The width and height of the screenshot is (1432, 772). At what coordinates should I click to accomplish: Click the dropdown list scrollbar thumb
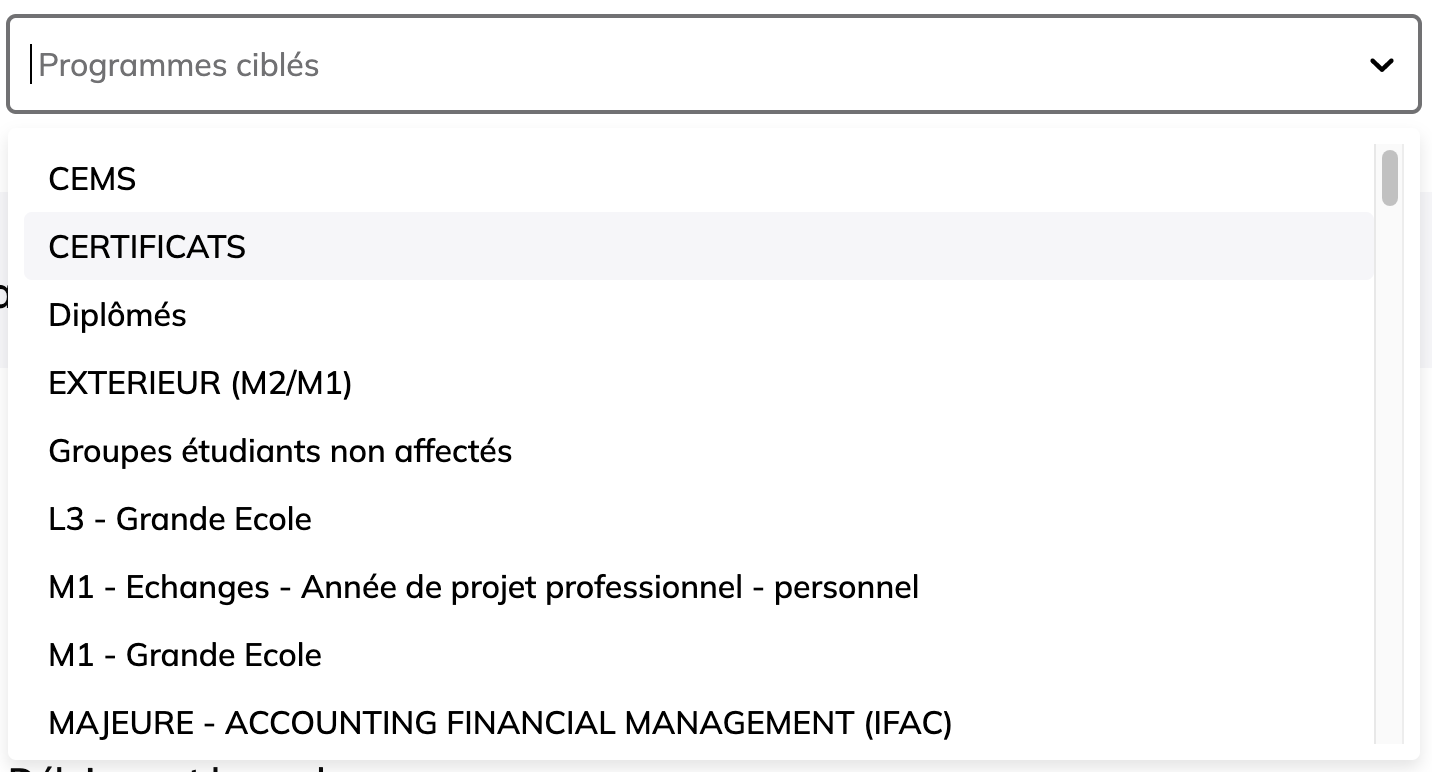click(x=1389, y=177)
